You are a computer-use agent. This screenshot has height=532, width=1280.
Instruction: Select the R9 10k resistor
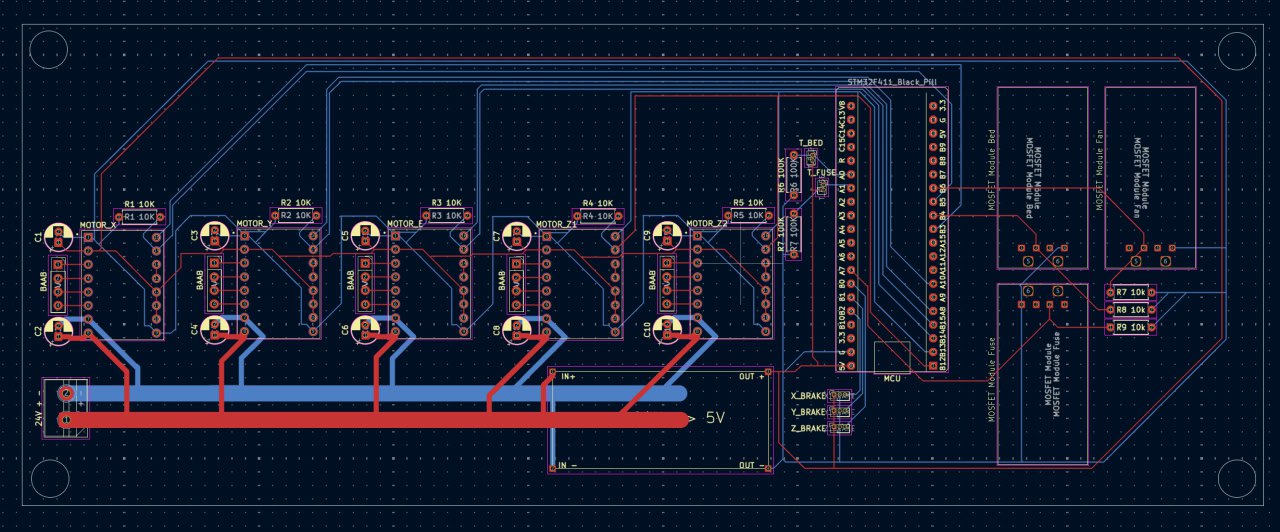point(1131,327)
